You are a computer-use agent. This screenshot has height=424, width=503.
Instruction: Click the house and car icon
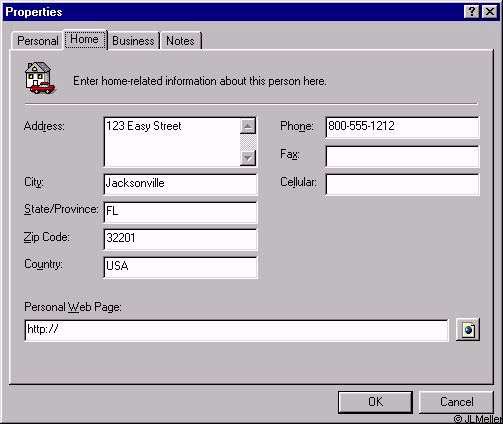[40, 78]
